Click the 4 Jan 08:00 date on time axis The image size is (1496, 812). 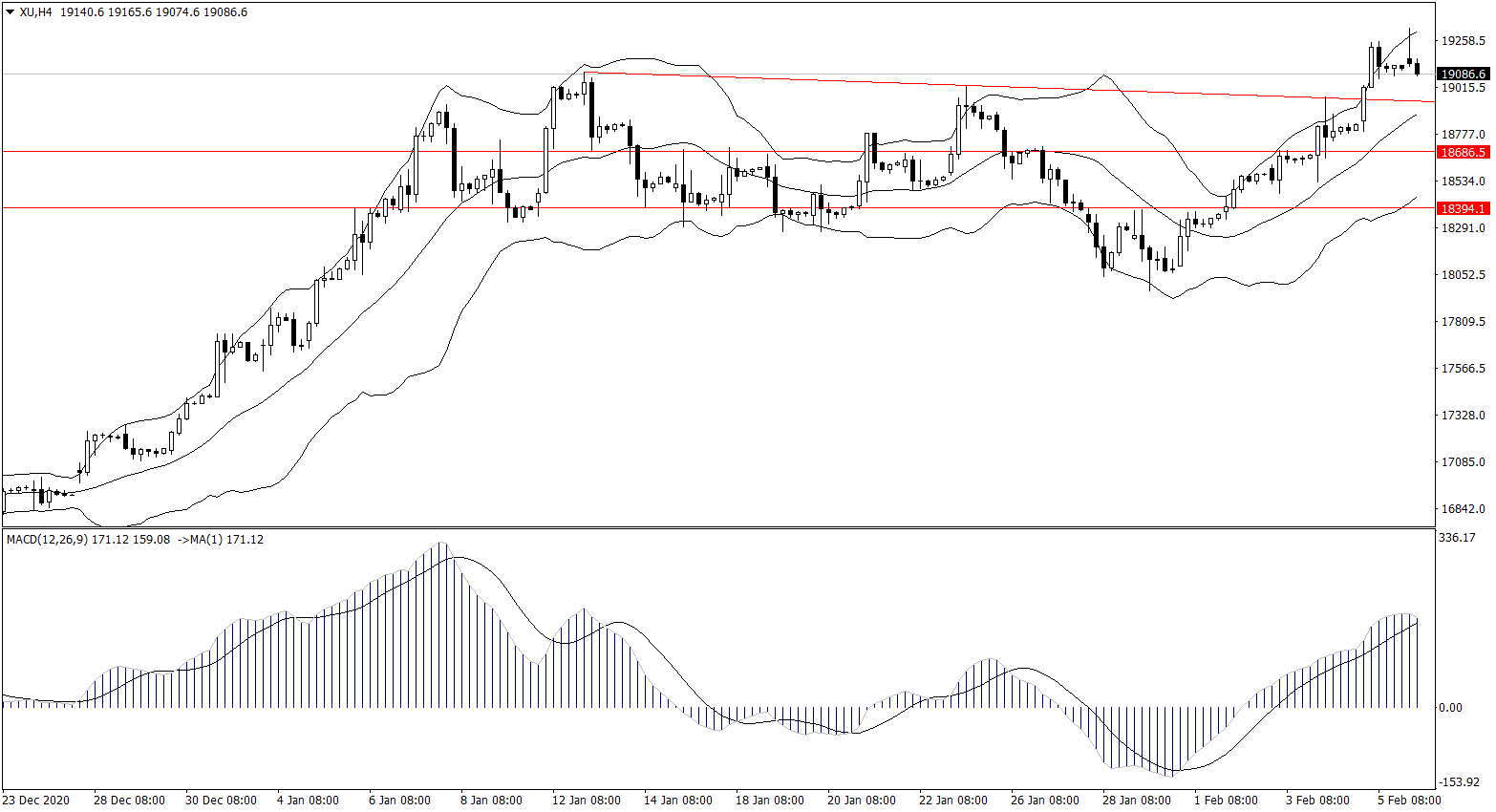coord(308,801)
